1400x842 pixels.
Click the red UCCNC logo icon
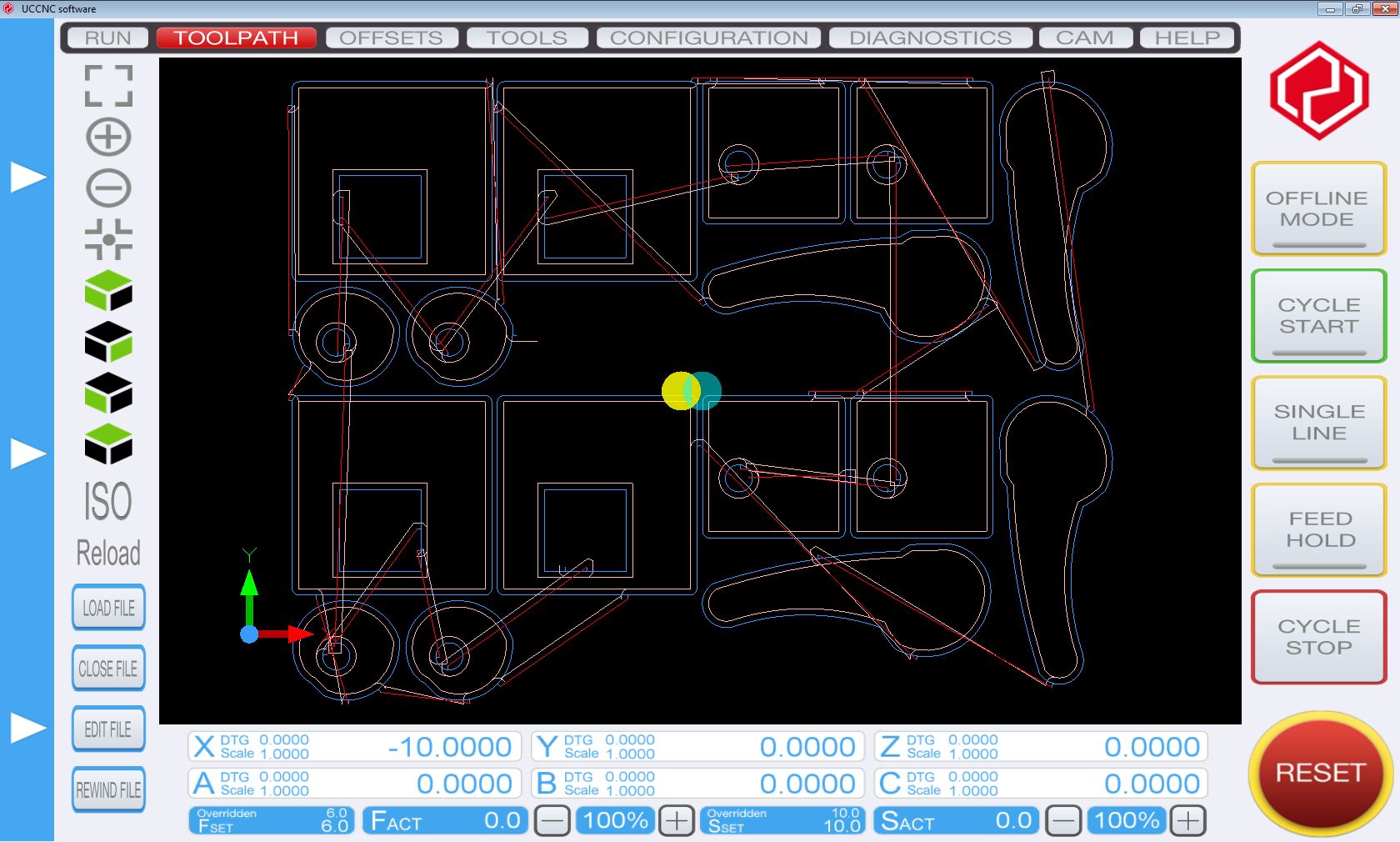click(x=1319, y=91)
